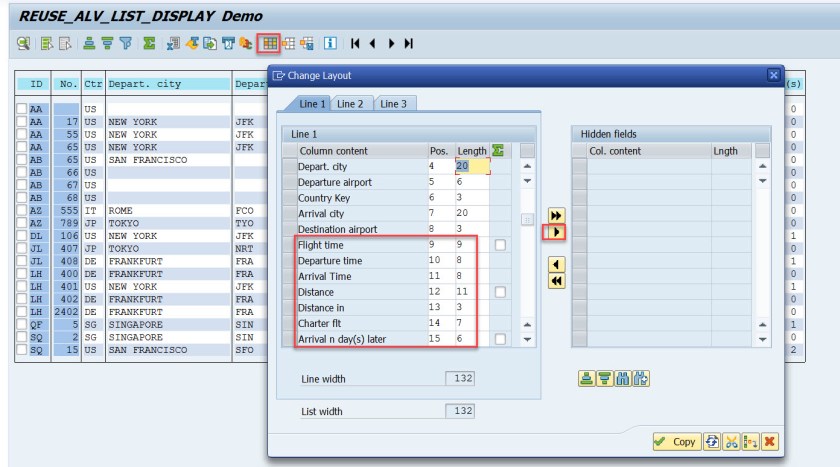Cancel dialog with the red X icon
Screen dimensions: 840x467
click(770, 442)
